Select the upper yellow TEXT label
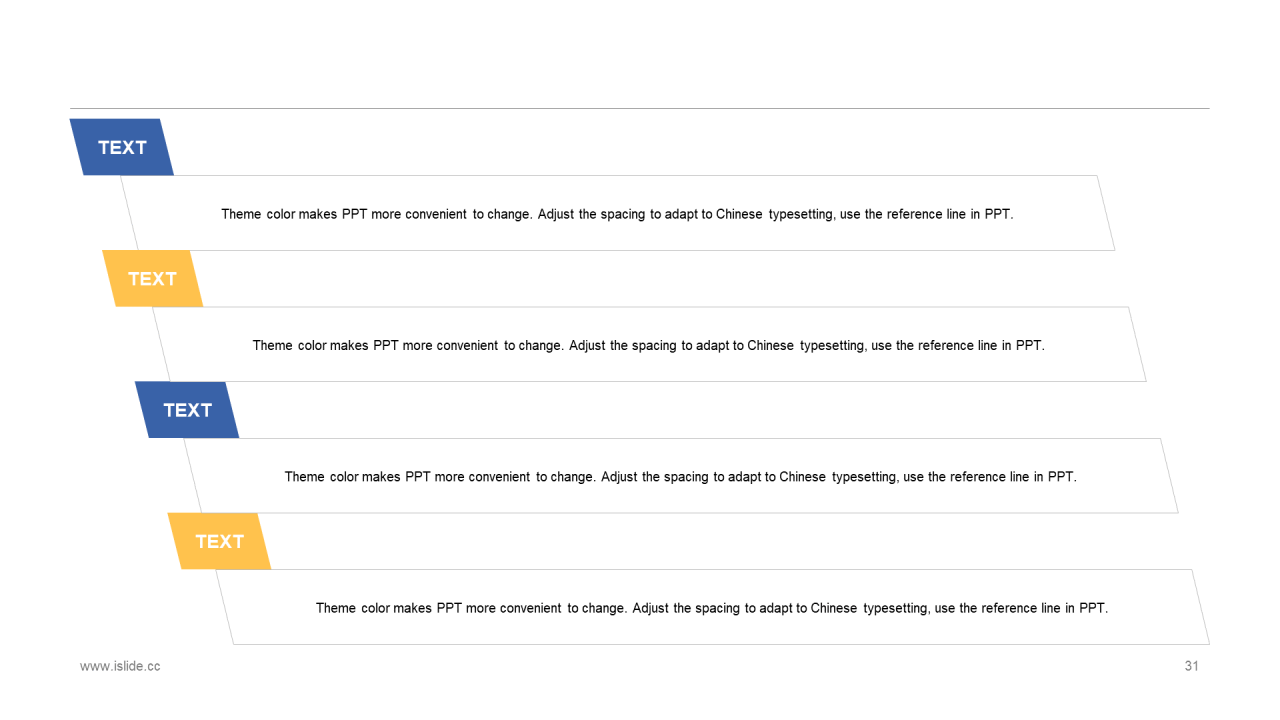Image resolution: width=1280 pixels, height=720 pixels. tap(152, 279)
